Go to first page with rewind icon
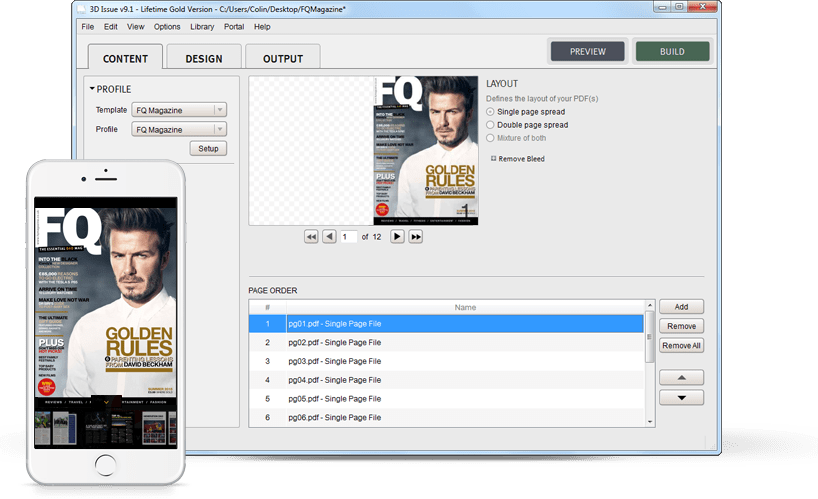The image size is (818, 499). pos(311,237)
